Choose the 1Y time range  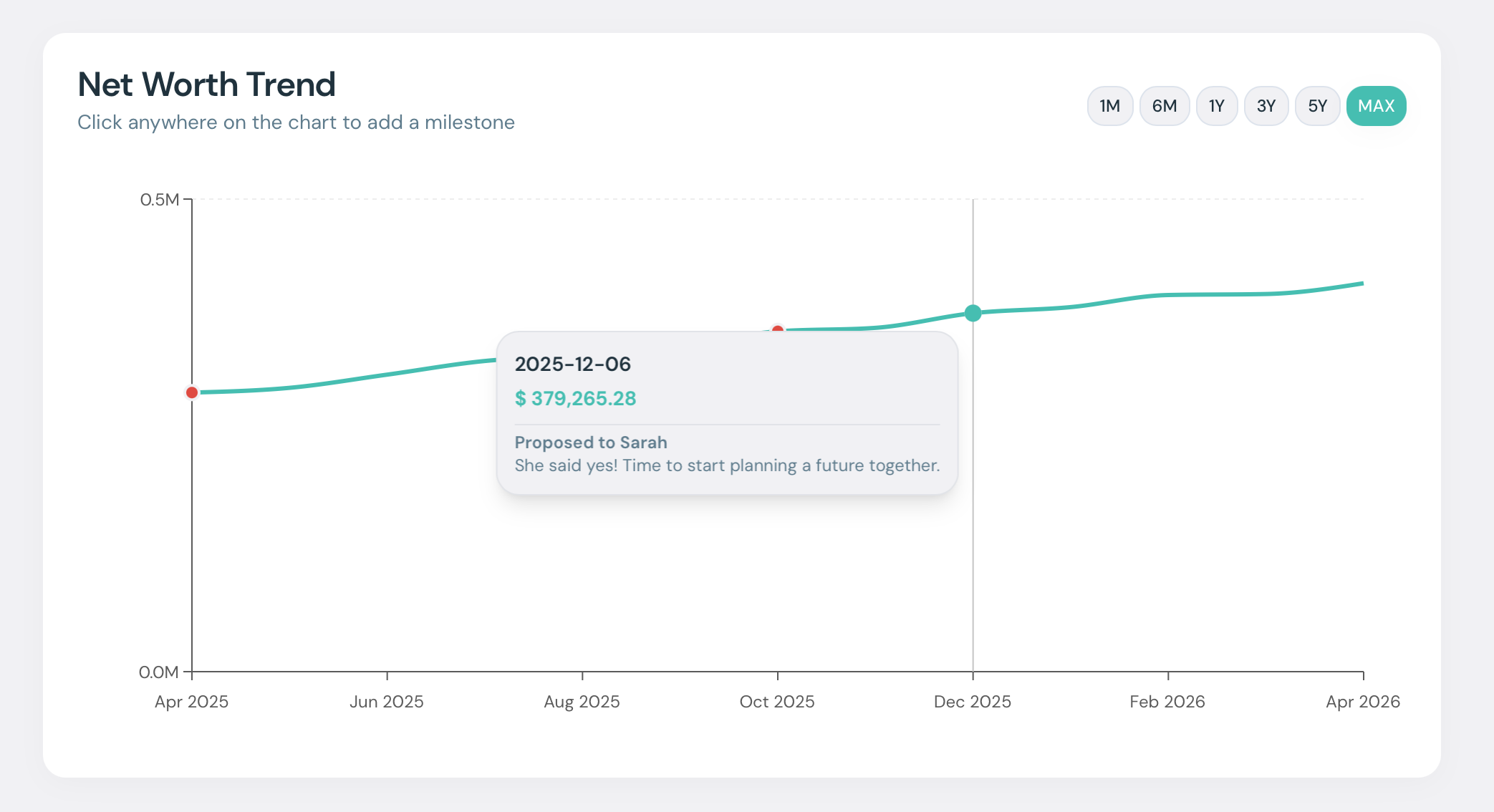pyautogui.click(x=1216, y=106)
